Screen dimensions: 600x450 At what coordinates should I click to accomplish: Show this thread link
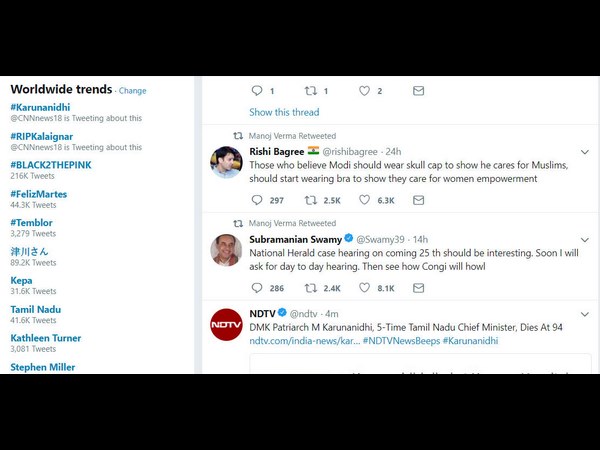(284, 112)
